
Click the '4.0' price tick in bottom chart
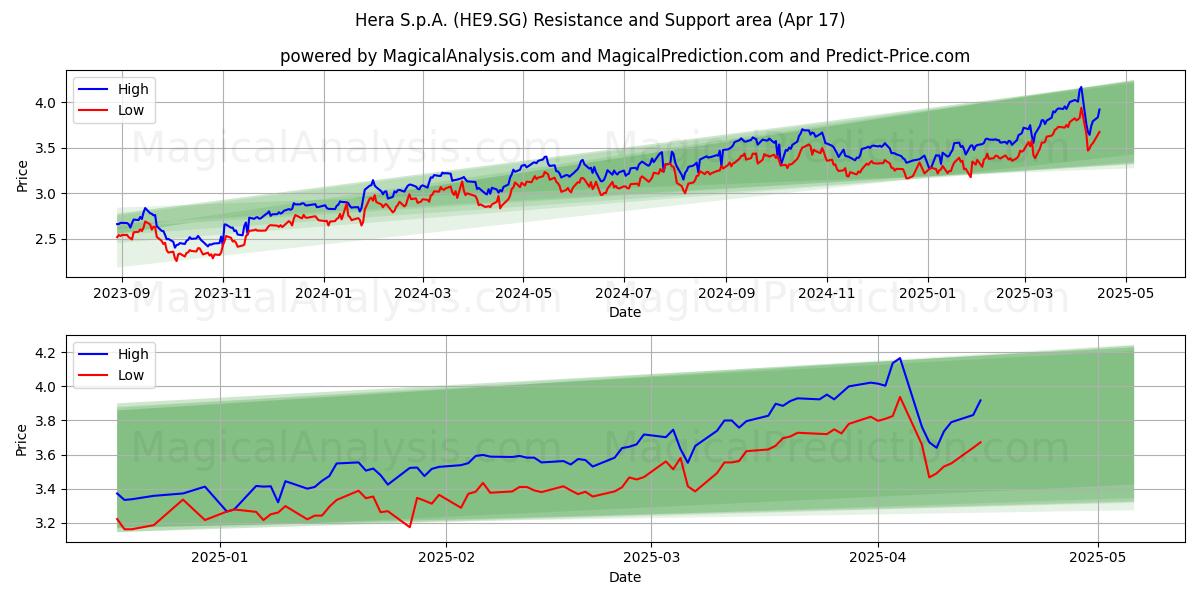[x=48, y=387]
